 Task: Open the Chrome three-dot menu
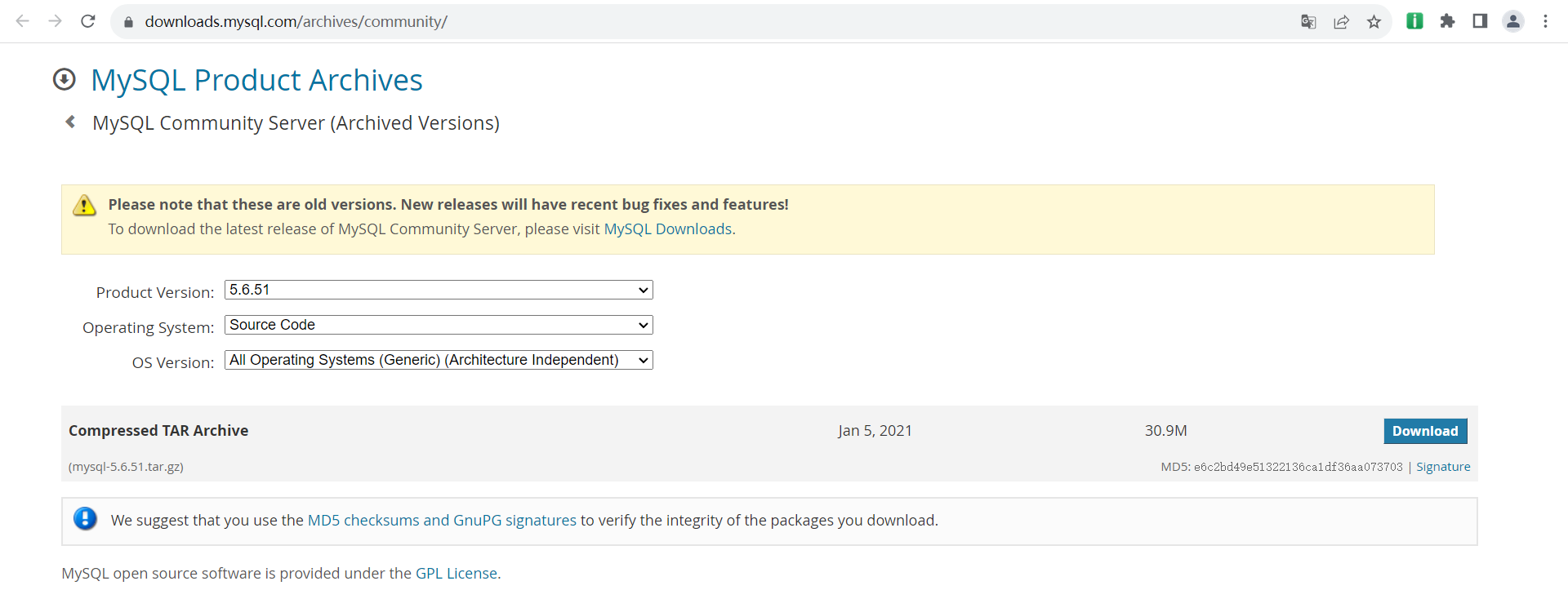[1545, 21]
